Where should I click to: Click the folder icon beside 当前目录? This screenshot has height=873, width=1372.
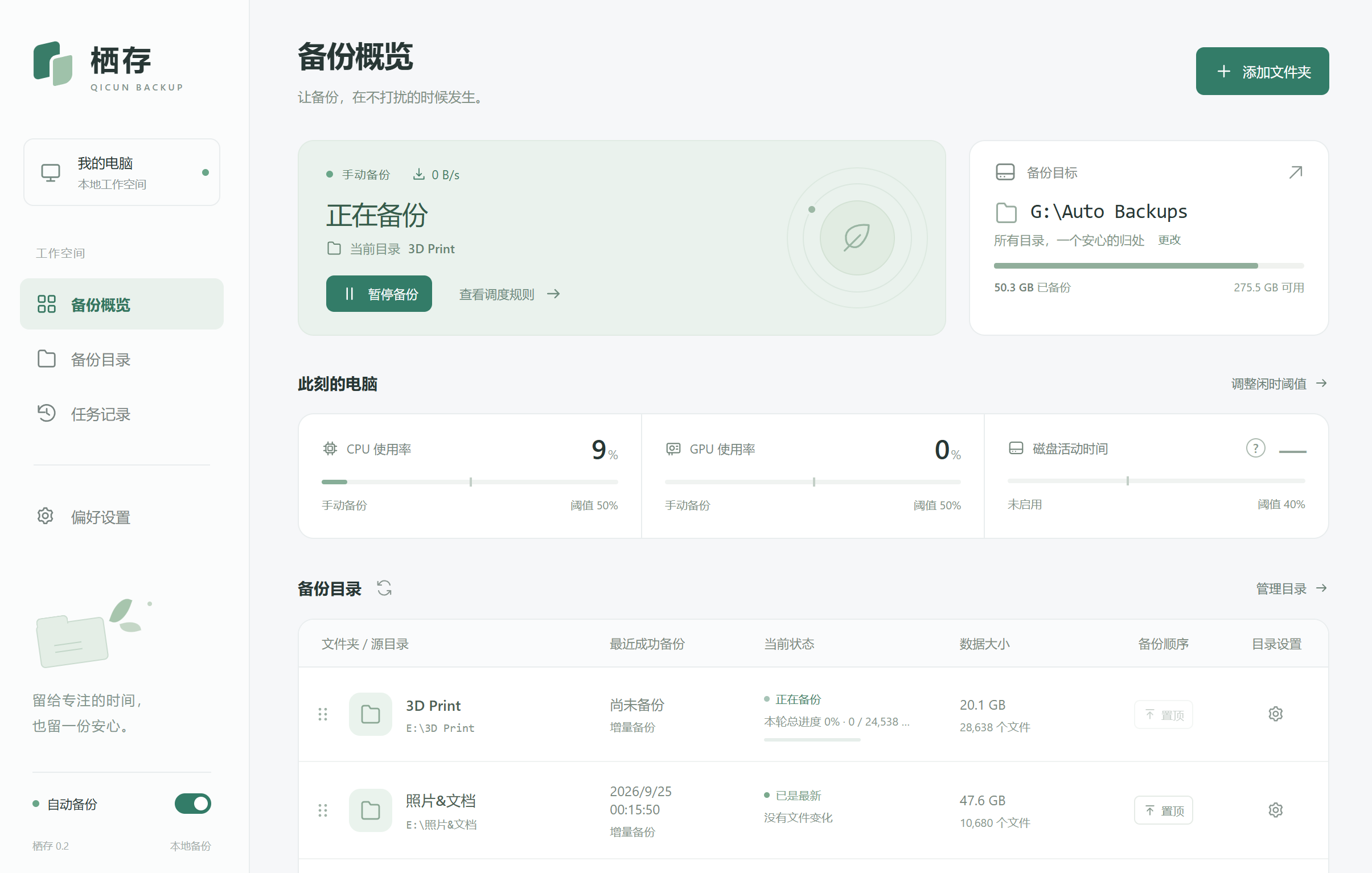[x=334, y=248]
